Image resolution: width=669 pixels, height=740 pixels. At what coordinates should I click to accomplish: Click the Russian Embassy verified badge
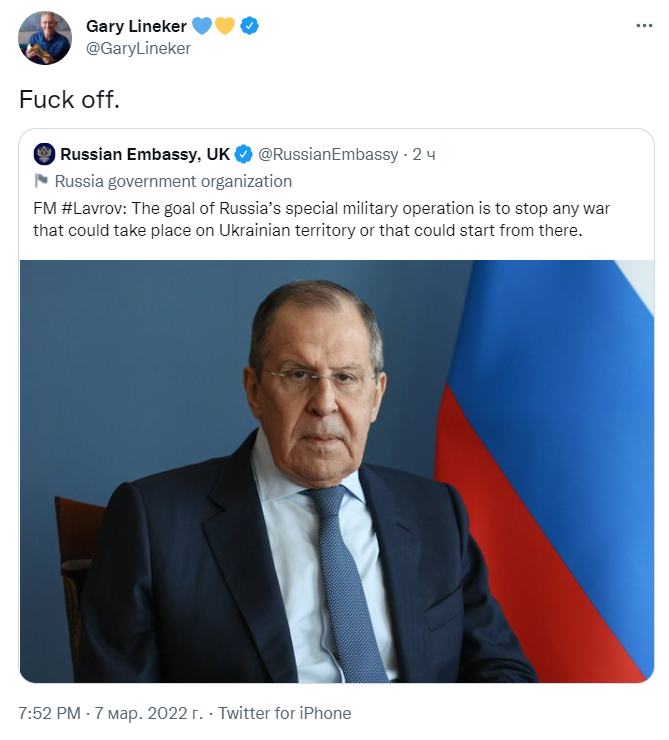[243, 154]
